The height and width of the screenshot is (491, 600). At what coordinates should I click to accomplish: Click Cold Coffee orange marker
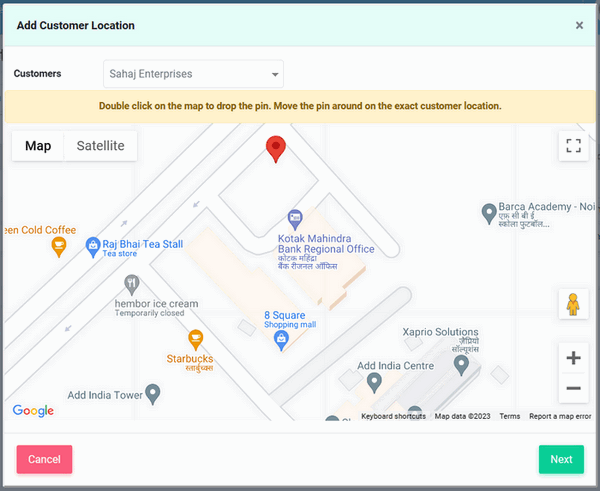tap(59, 247)
